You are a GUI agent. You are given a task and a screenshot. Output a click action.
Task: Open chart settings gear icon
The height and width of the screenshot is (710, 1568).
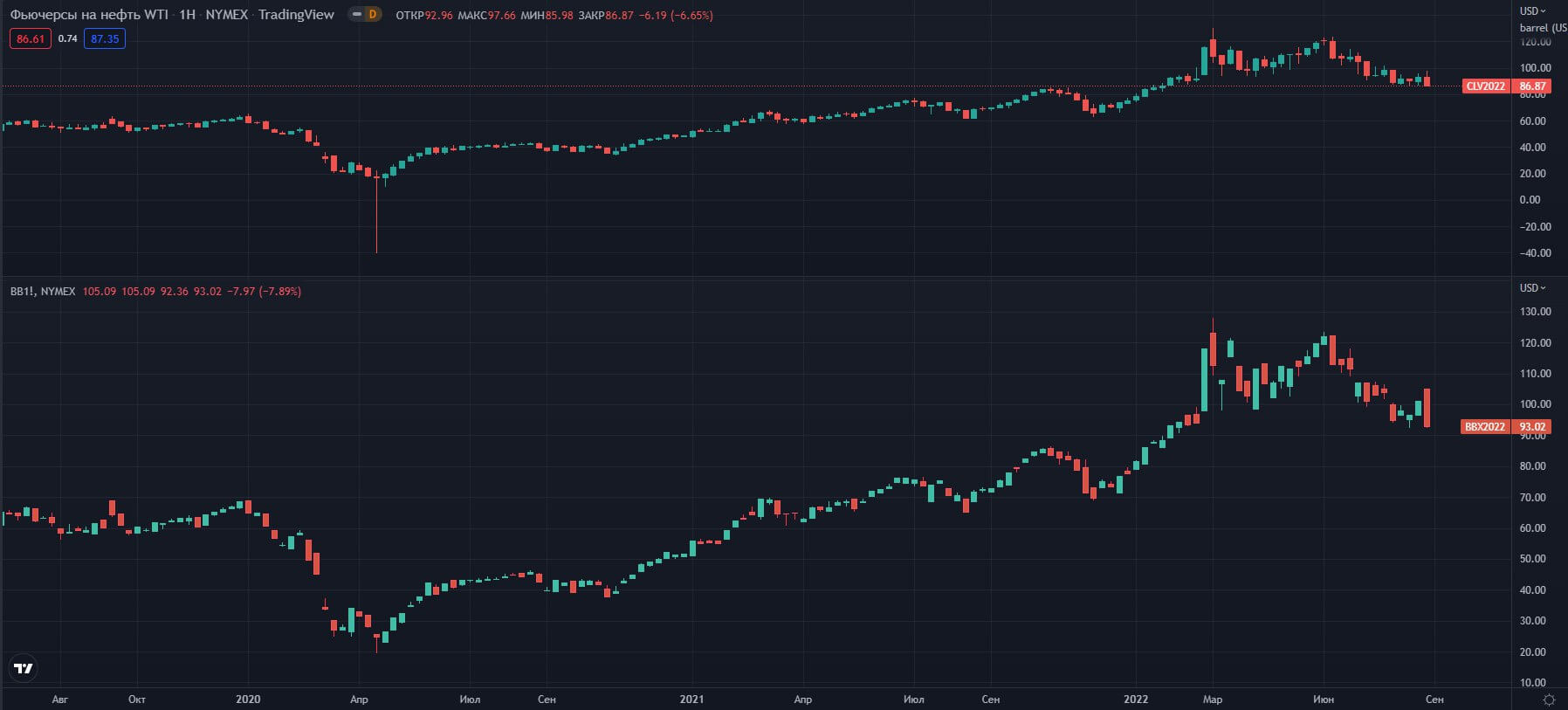pyautogui.click(x=1549, y=700)
